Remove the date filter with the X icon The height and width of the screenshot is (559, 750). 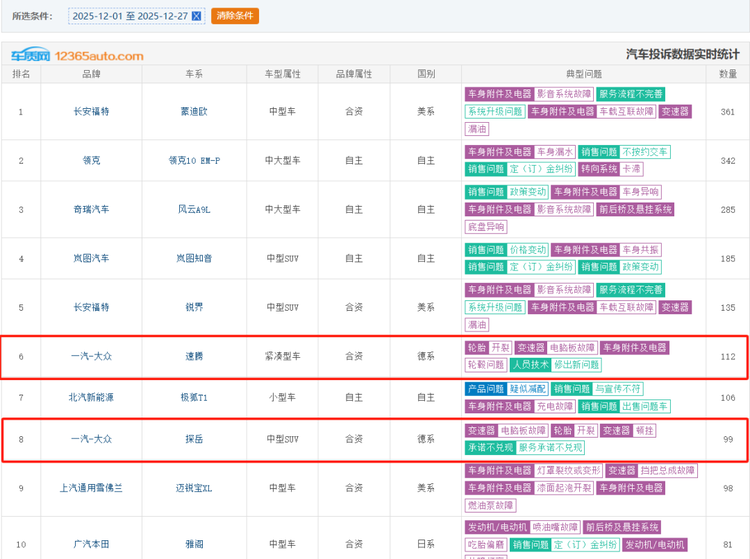pos(196,16)
